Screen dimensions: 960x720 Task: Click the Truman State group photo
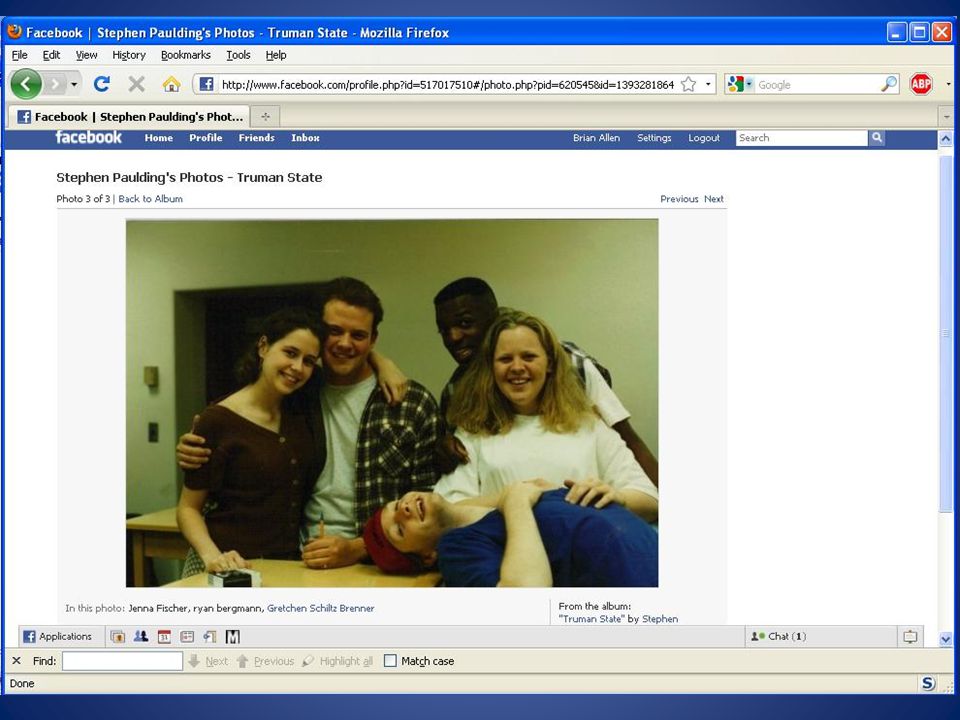(x=392, y=403)
